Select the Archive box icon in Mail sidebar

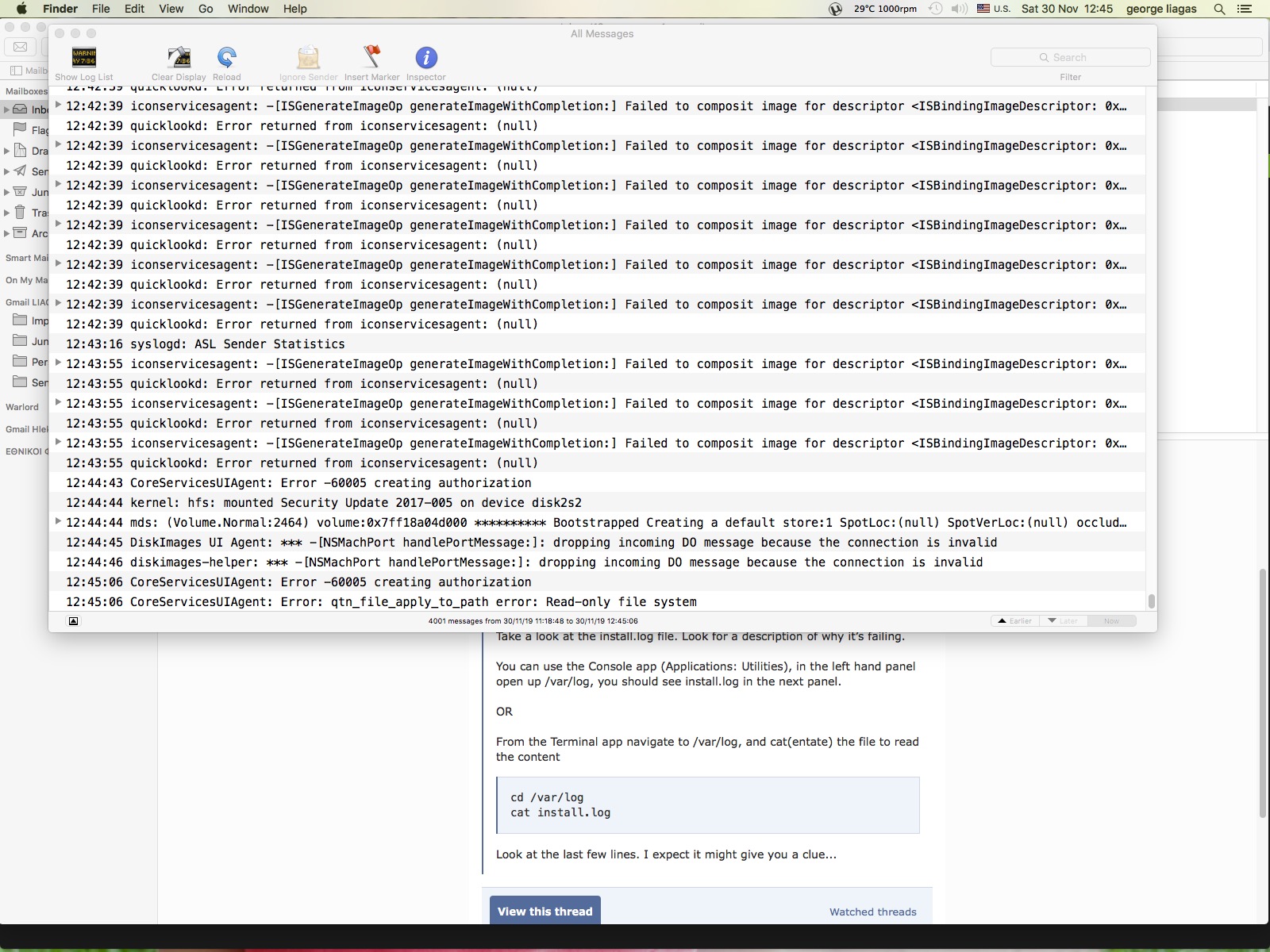[x=20, y=232]
